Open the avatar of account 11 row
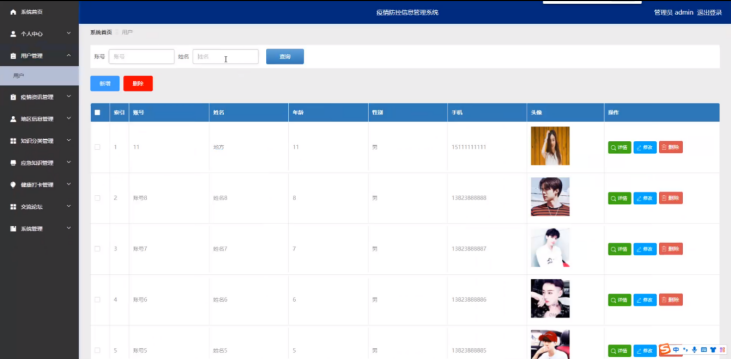Image resolution: width=732 pixels, height=360 pixels. 550,146
